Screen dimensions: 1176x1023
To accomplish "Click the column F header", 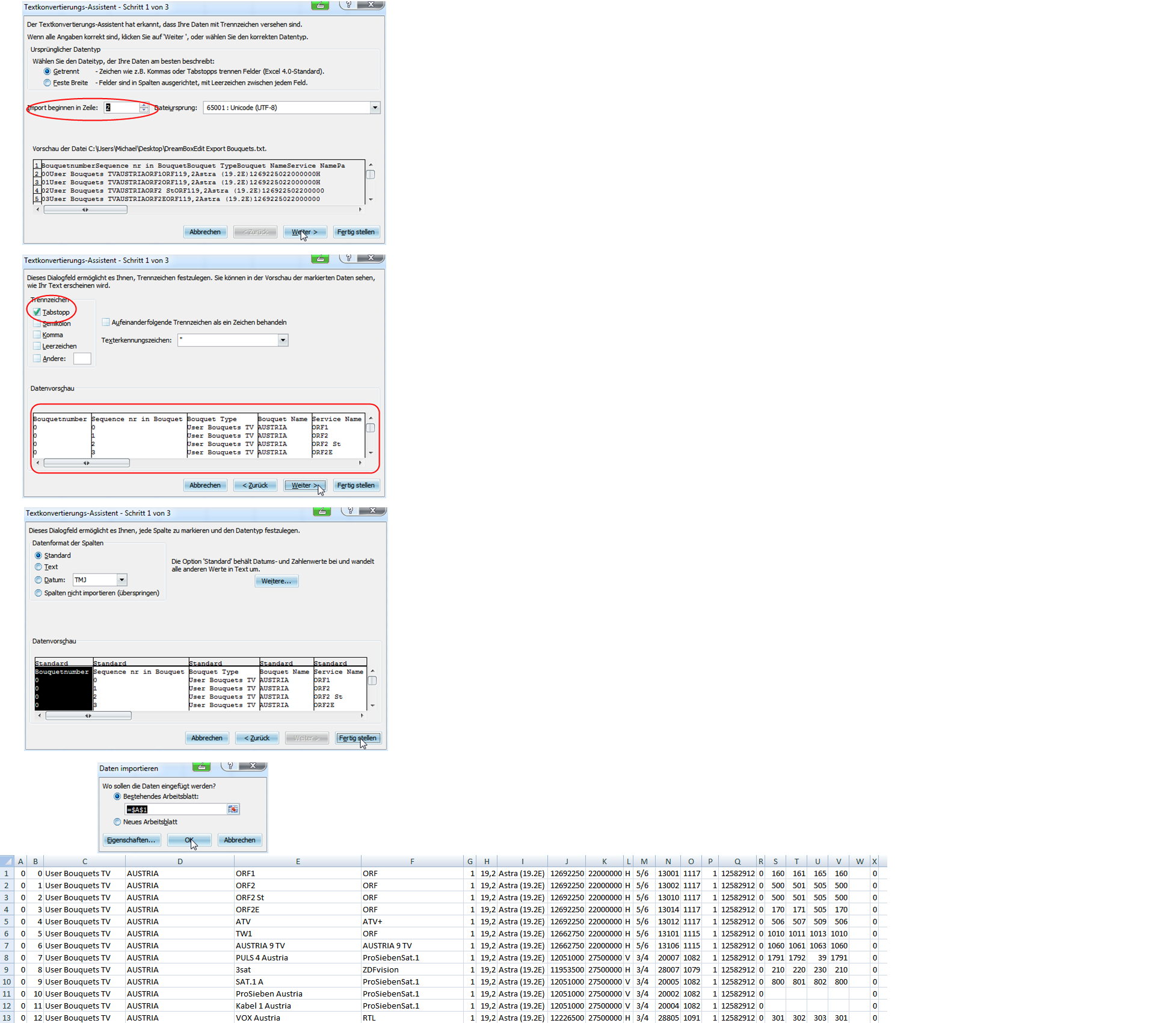I will [412, 861].
